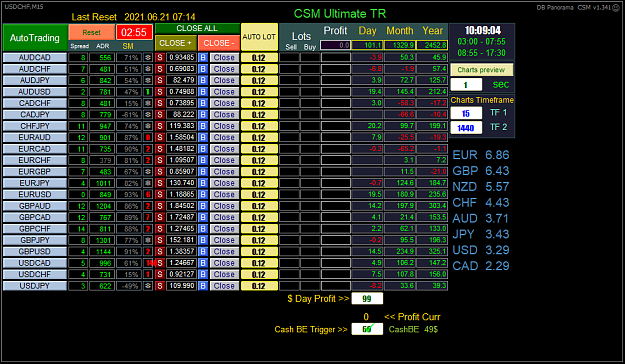This screenshot has width=625, height=364.
Task: Click the B buy icon for EURJPY
Action: click(x=203, y=183)
